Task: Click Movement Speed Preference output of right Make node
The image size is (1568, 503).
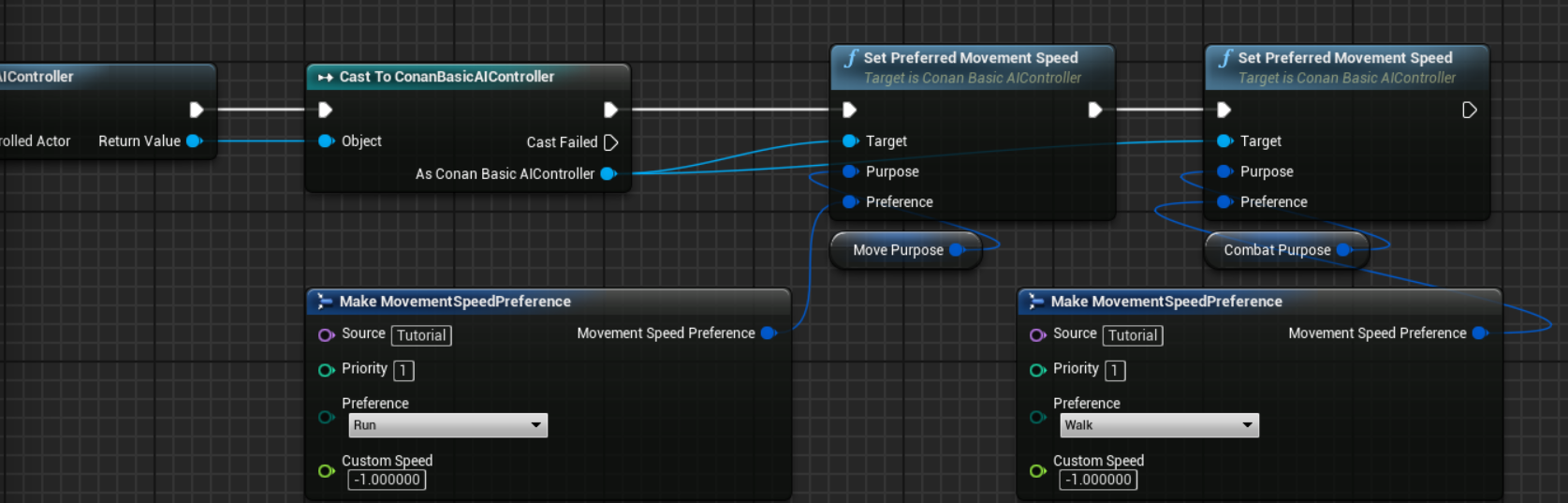Action: [1479, 333]
